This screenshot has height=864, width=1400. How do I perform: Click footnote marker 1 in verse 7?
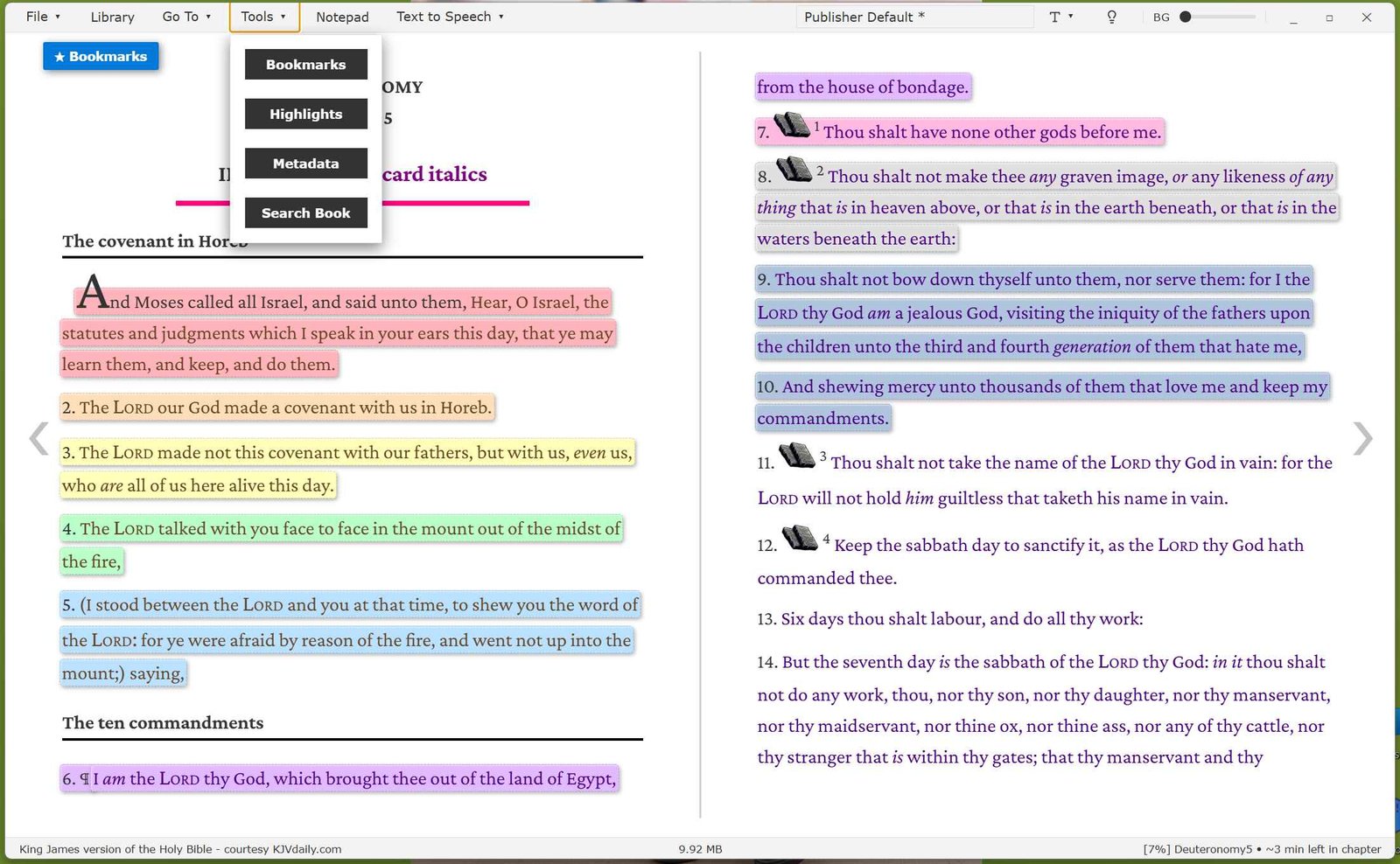[816, 126]
